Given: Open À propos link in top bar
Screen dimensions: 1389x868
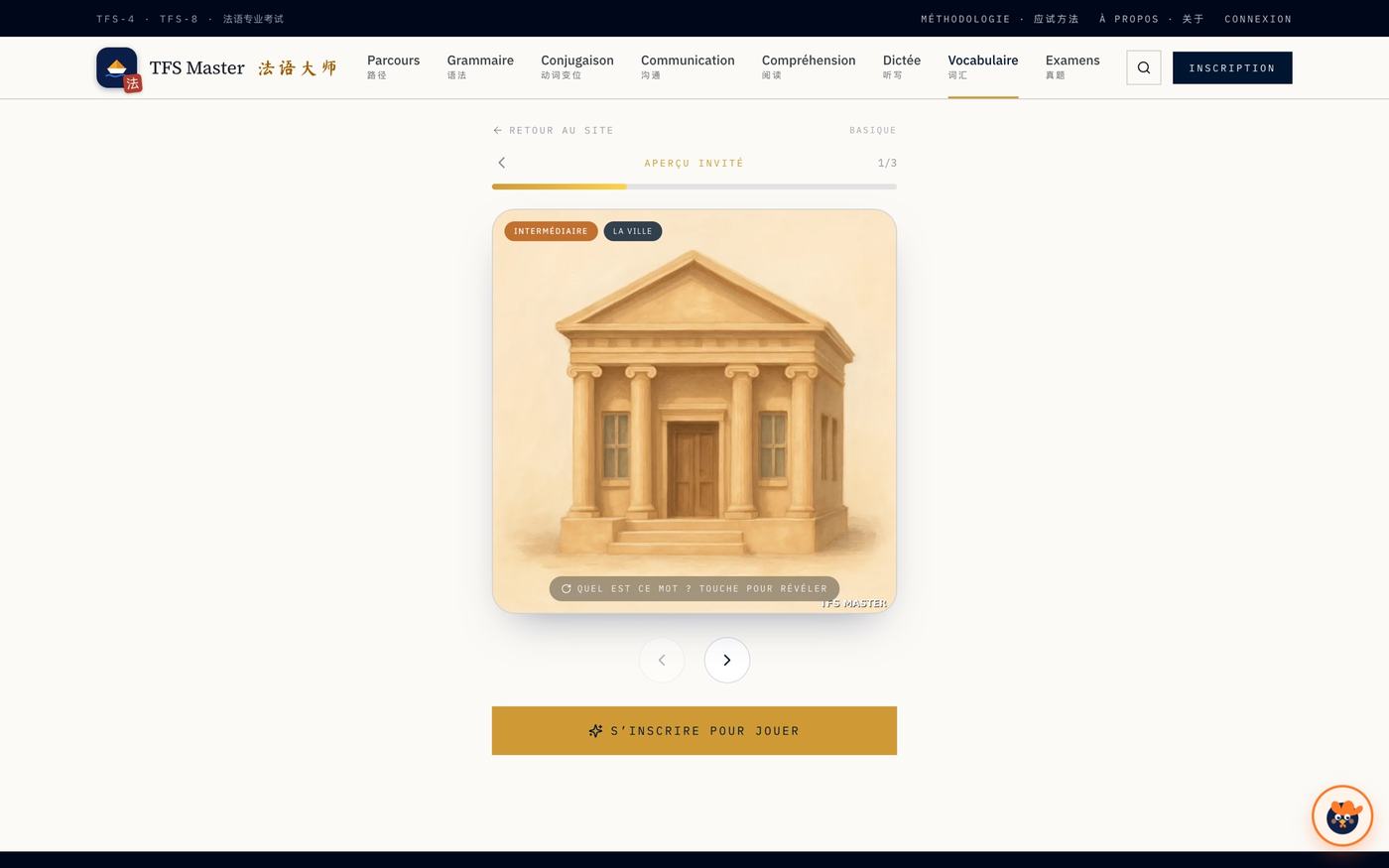Looking at the screenshot, I should [1151, 19].
